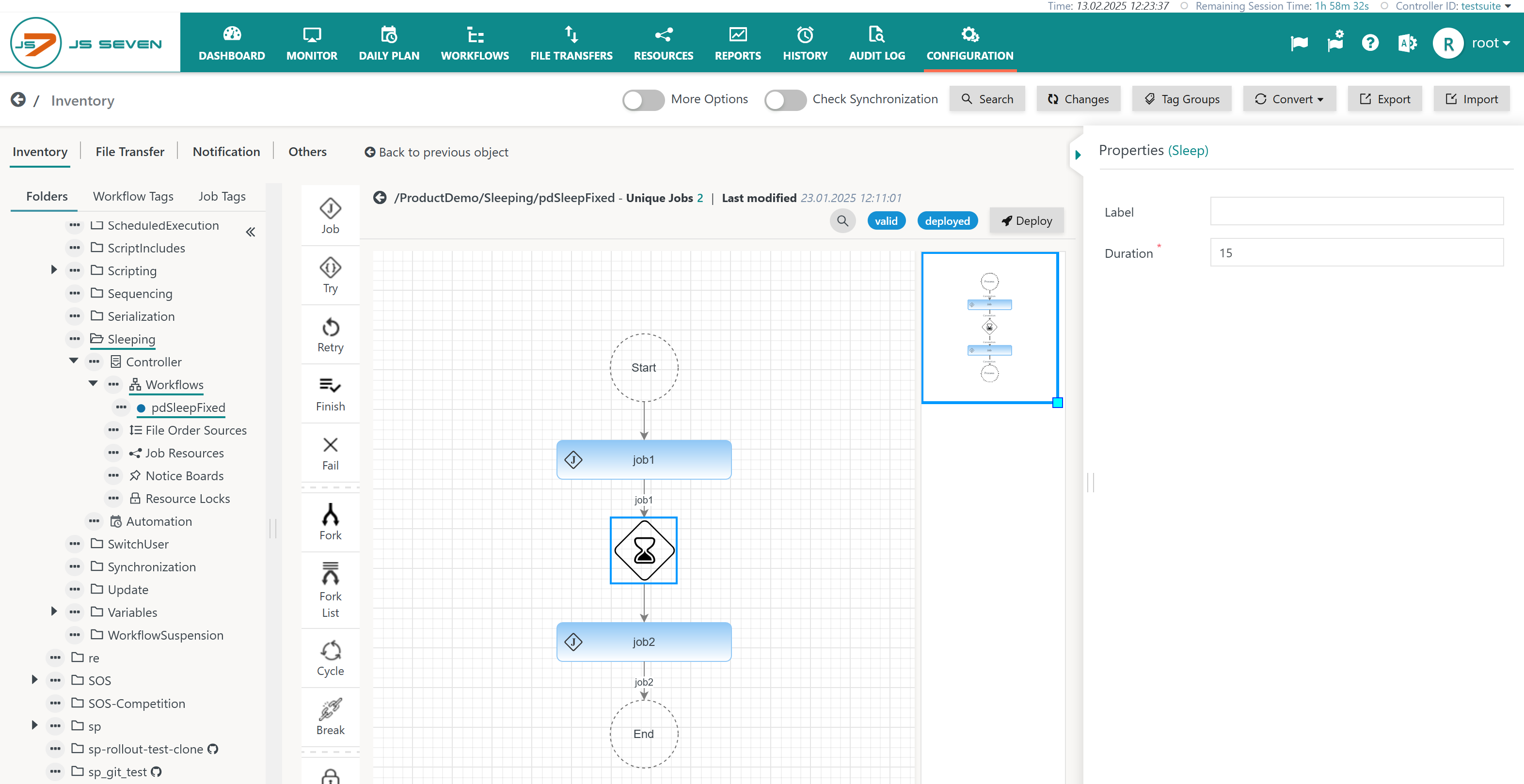This screenshot has width=1524, height=784.
Task: Collapse the Workflows tree node
Action: 93,384
